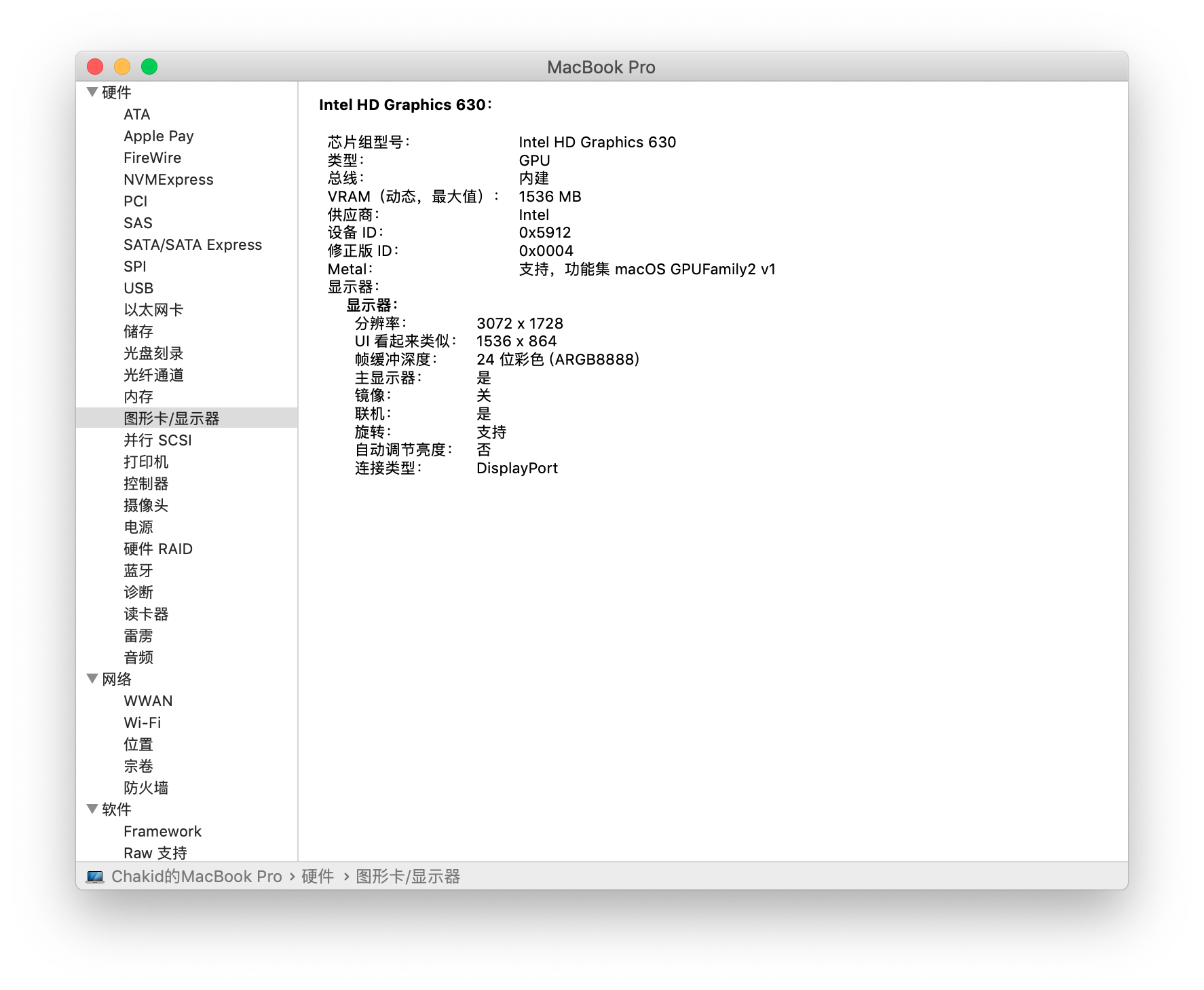This screenshot has height=990, width=1204.
Task: Click the Intel HD Graphics 630 heading
Action: 405,105
